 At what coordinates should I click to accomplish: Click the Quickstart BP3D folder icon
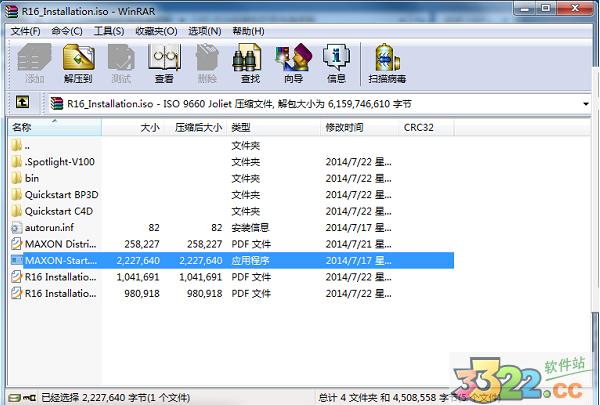(16, 194)
